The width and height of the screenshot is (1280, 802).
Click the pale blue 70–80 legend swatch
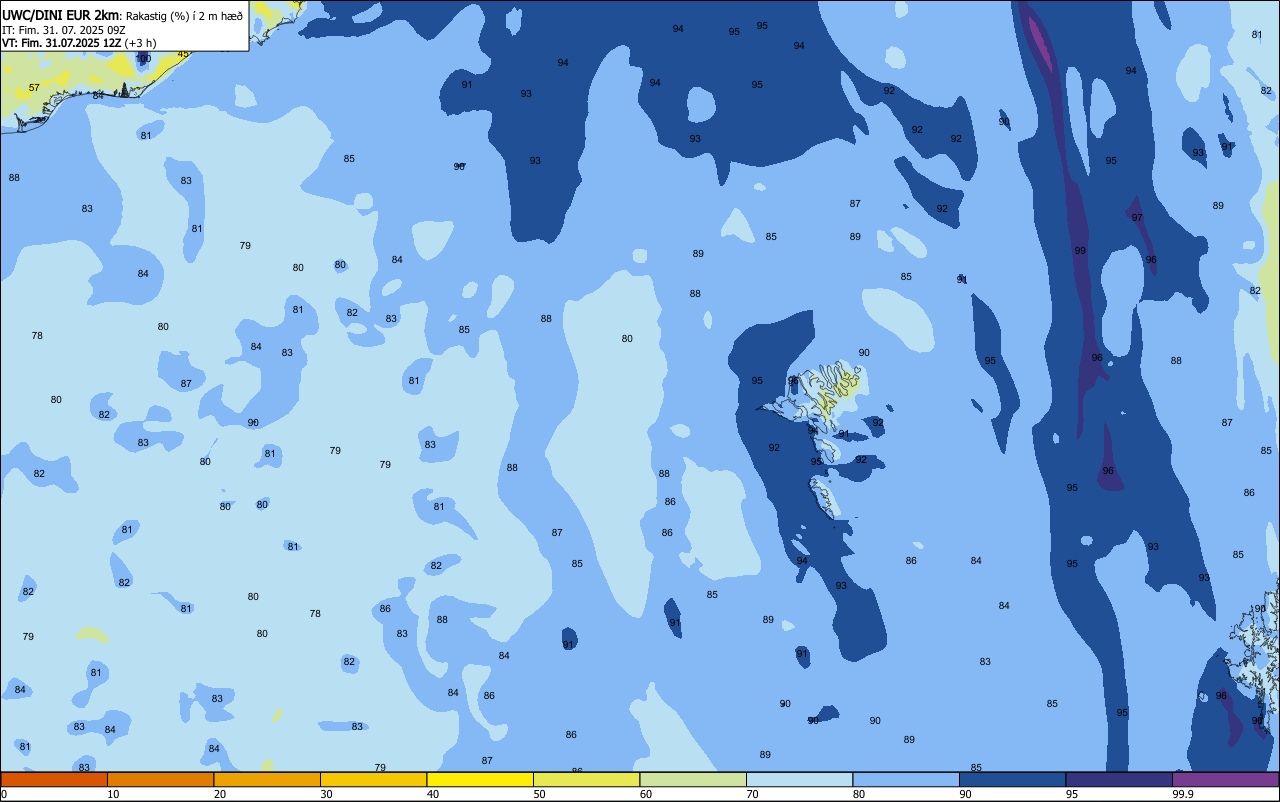pyautogui.click(x=799, y=779)
